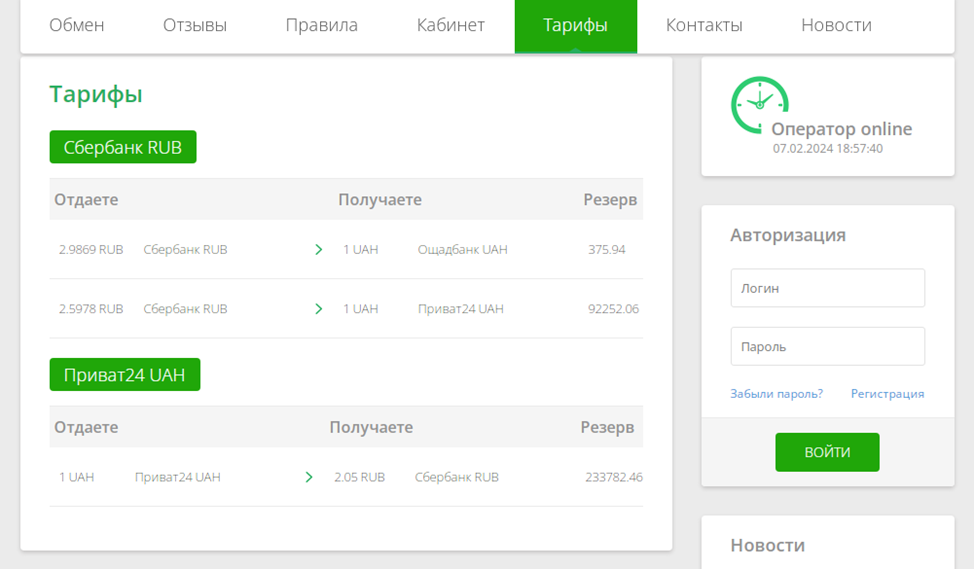Open the Обмен menu item

tap(77, 25)
